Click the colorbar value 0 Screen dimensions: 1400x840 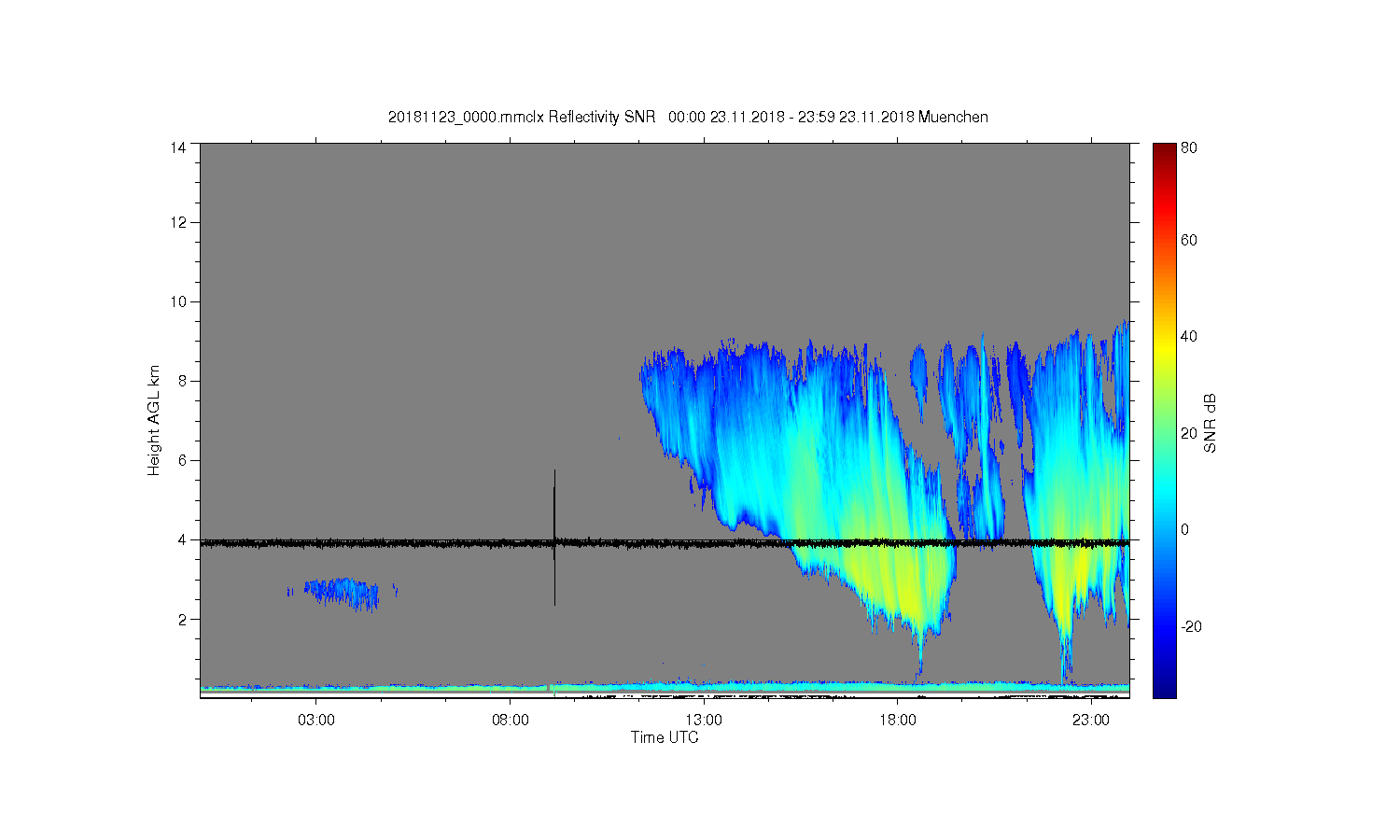[1185, 529]
